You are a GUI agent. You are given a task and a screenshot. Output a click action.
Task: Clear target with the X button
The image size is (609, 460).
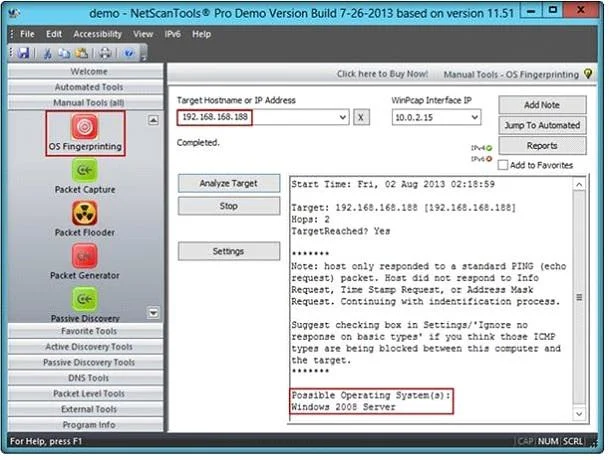(361, 117)
